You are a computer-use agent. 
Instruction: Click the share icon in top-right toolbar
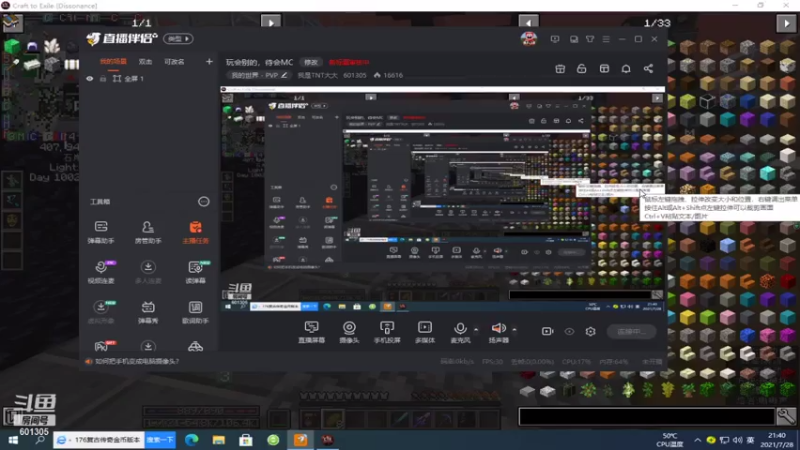click(648, 68)
